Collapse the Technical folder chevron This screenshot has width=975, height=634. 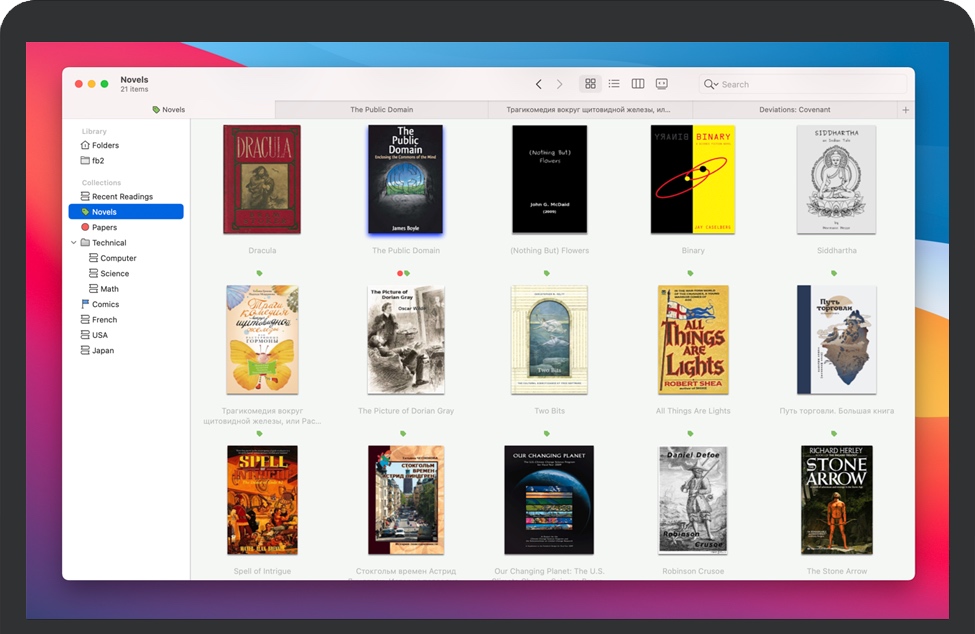coord(73,243)
